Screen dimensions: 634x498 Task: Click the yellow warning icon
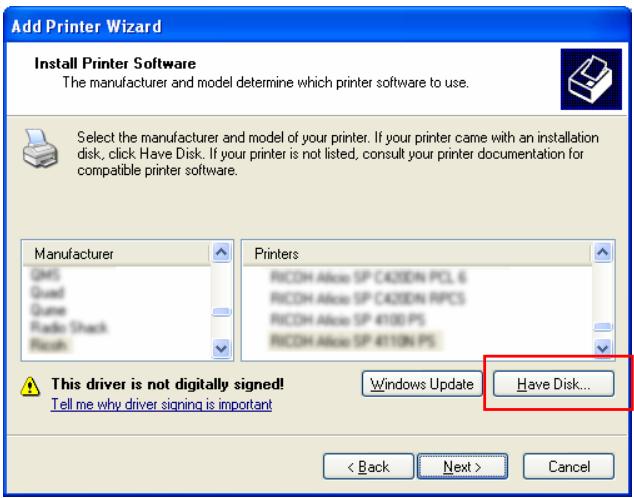click(x=30, y=386)
